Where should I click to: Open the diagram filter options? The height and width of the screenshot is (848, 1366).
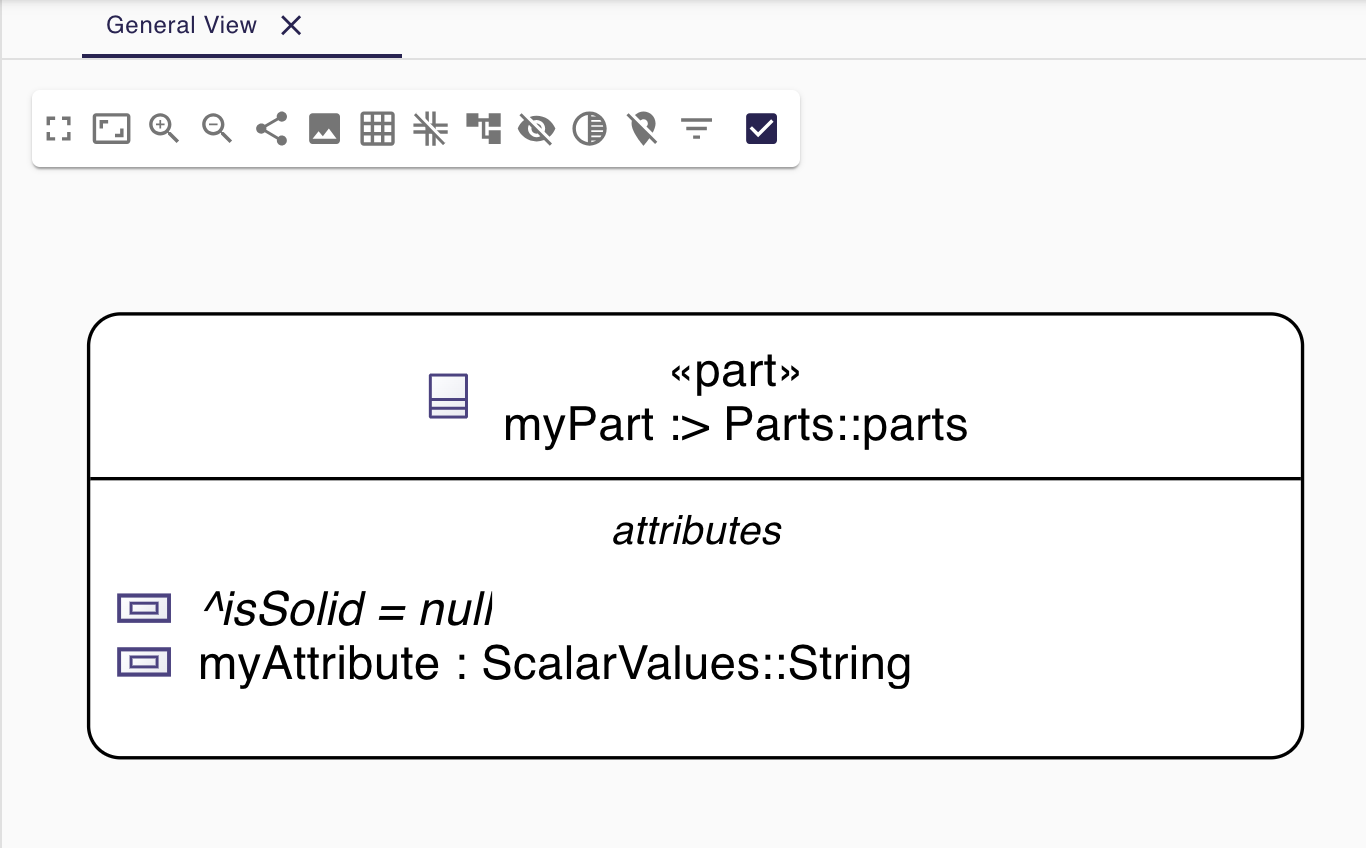click(696, 128)
